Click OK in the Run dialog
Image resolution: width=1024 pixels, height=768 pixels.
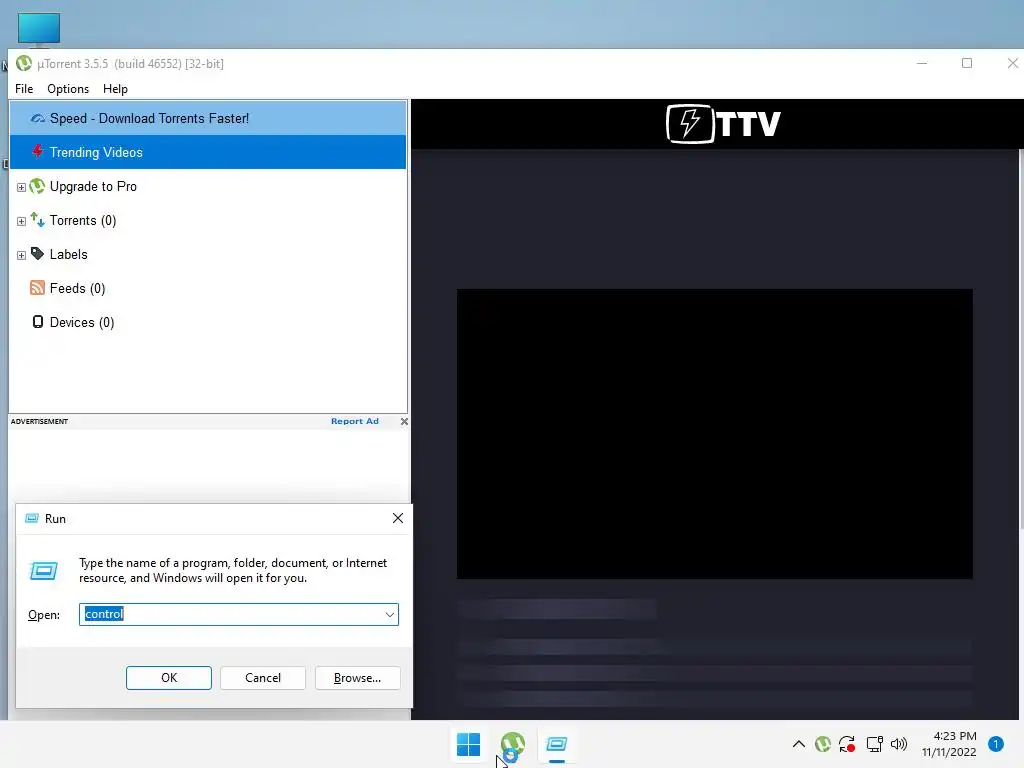168,678
